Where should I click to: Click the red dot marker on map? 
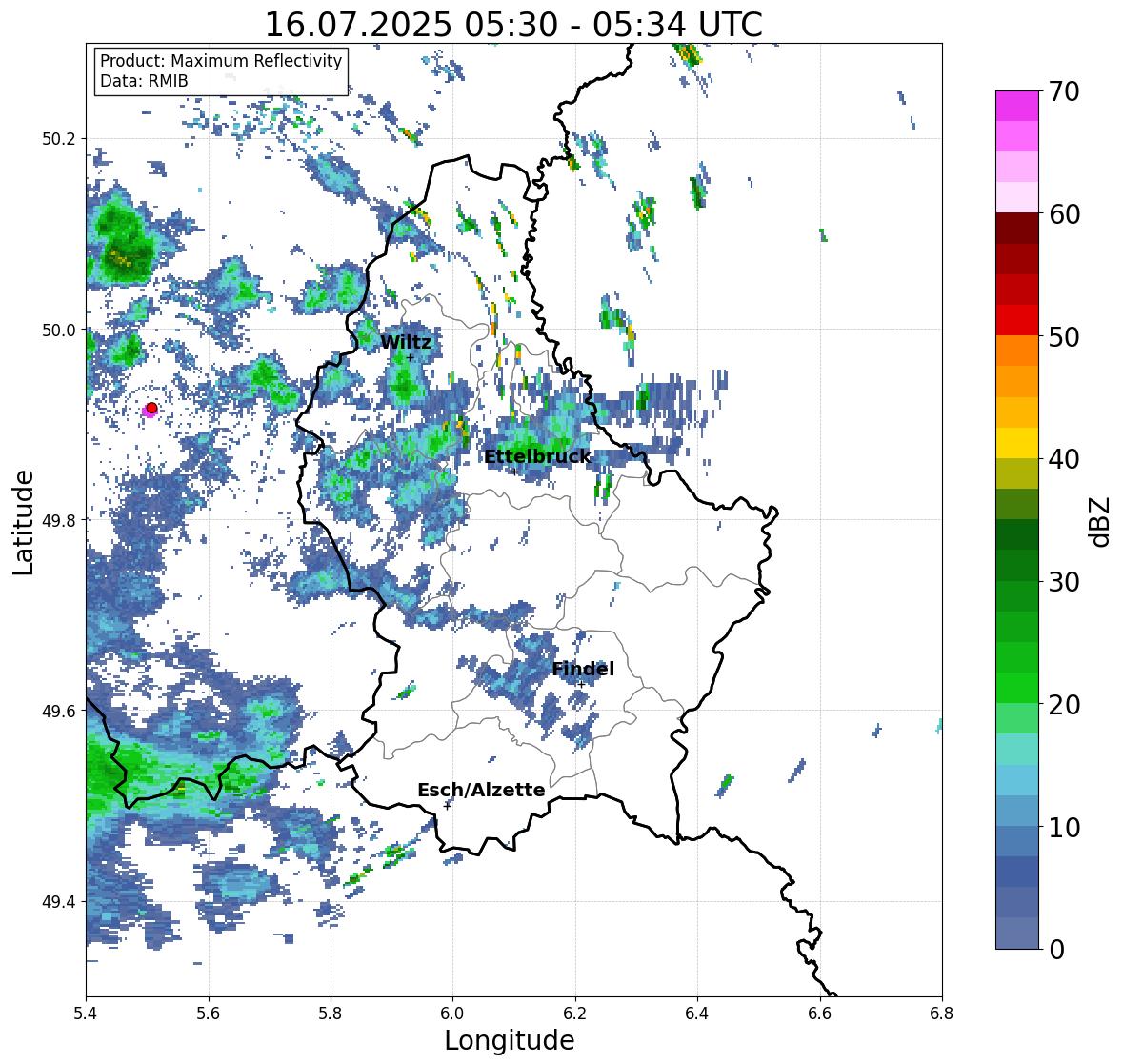pos(151,408)
